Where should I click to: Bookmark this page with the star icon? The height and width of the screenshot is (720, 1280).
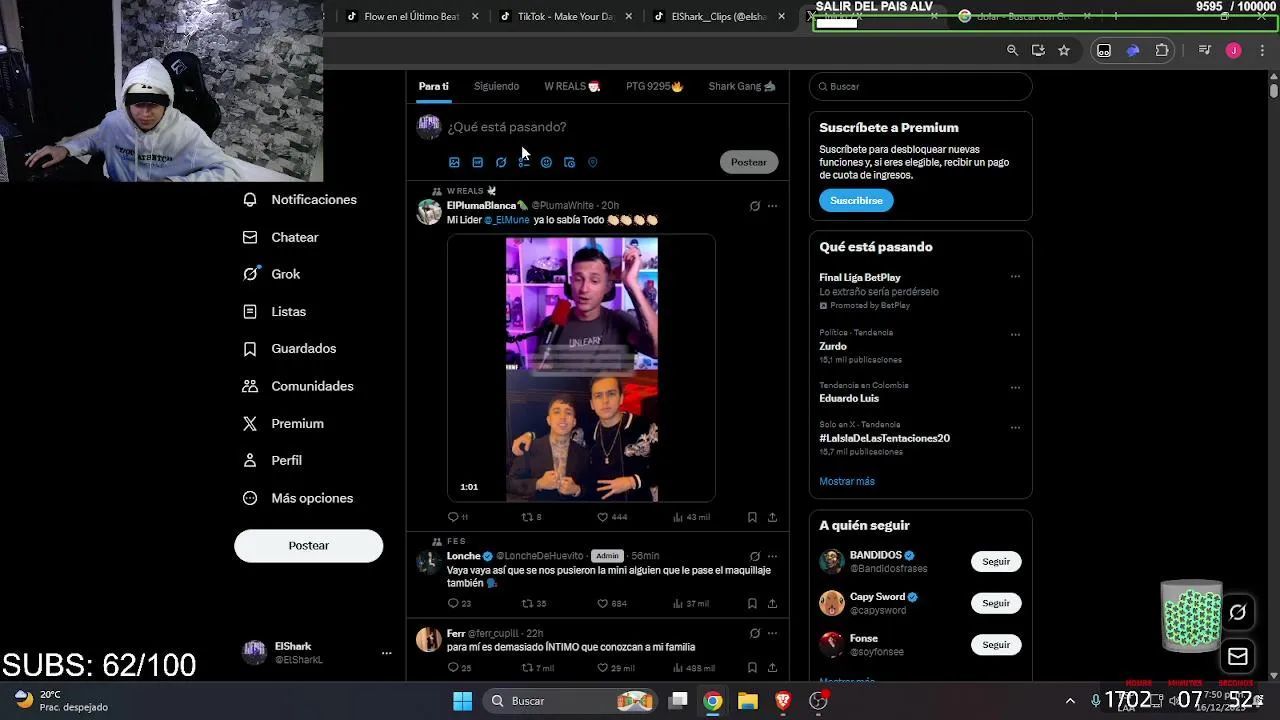(x=1064, y=50)
